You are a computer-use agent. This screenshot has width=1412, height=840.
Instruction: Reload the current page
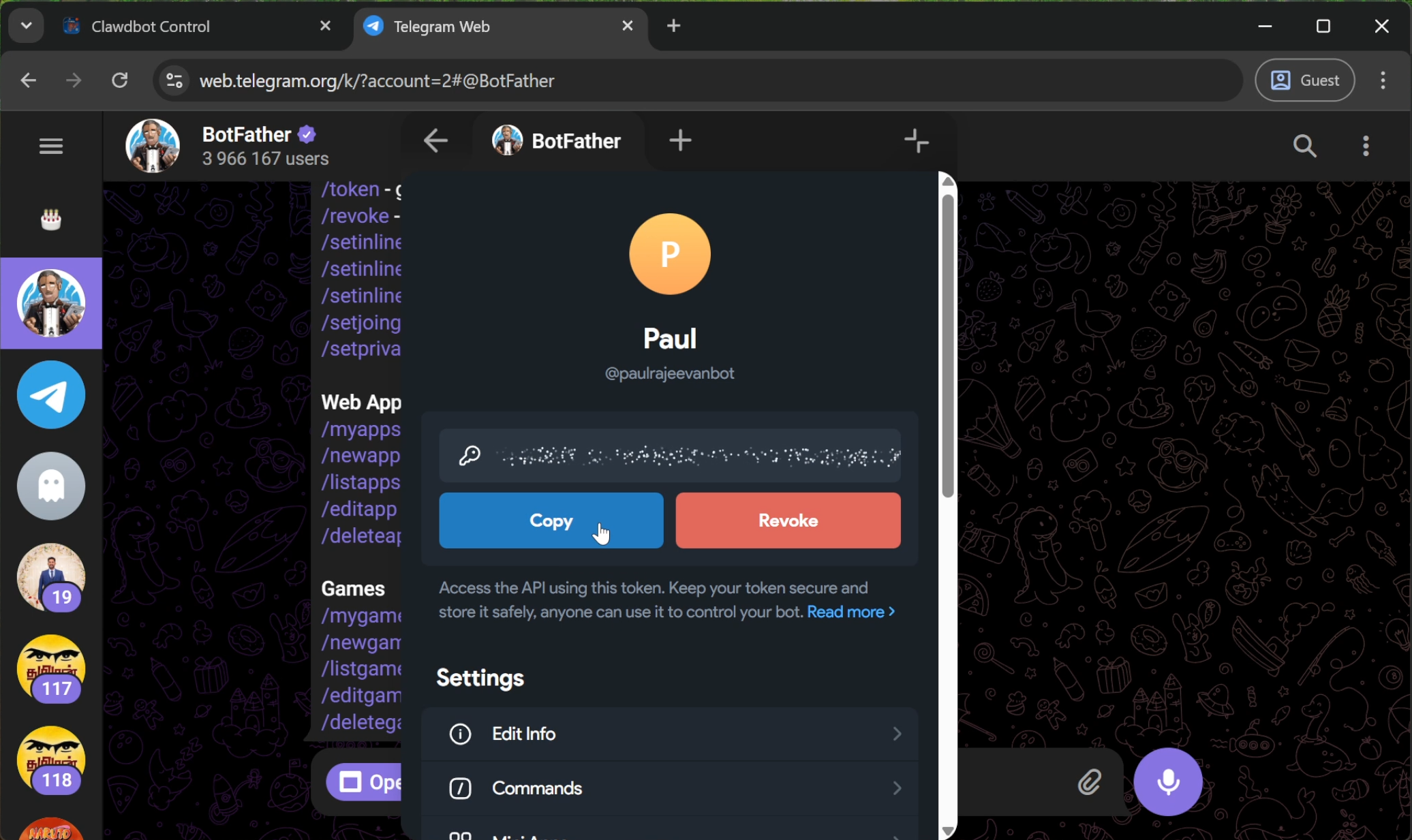click(119, 80)
